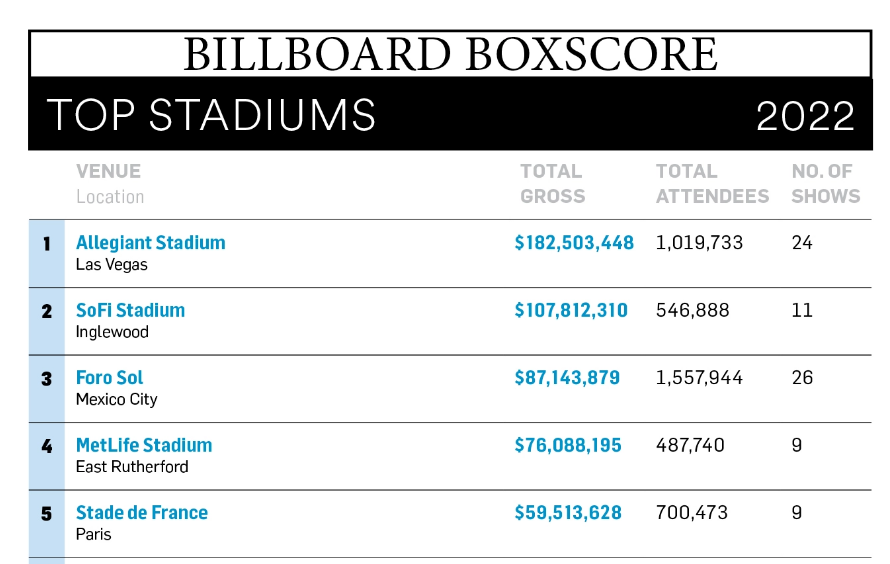Click Stade de France's $59,513,628 gross figure
Screen dimensions: 890x564
tap(568, 513)
